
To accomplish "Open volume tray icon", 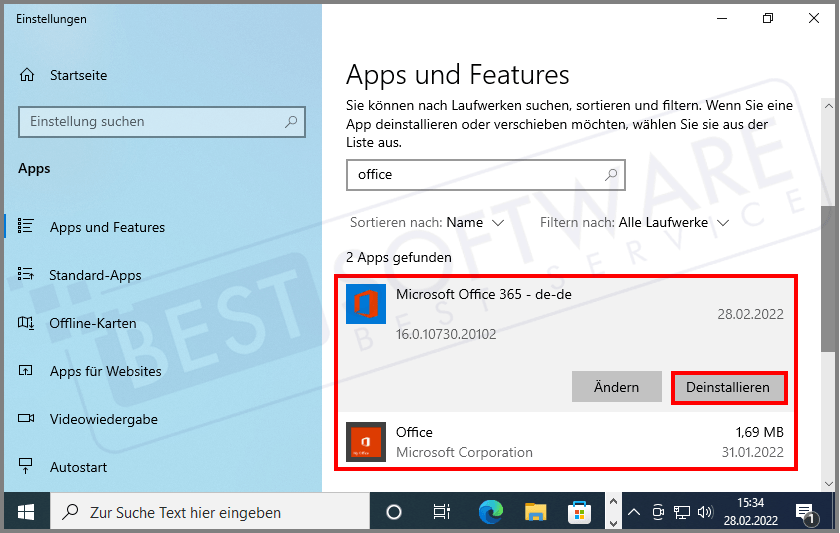I will coord(706,513).
